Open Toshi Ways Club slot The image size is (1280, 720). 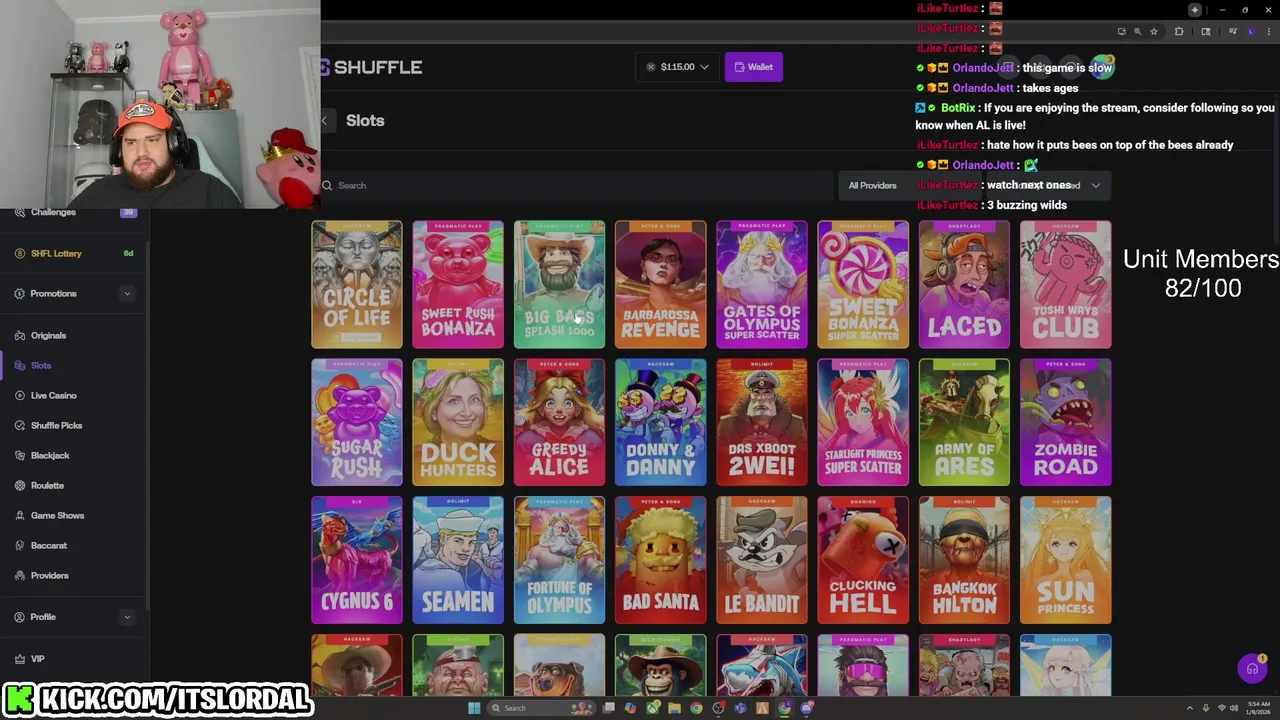tap(1065, 285)
